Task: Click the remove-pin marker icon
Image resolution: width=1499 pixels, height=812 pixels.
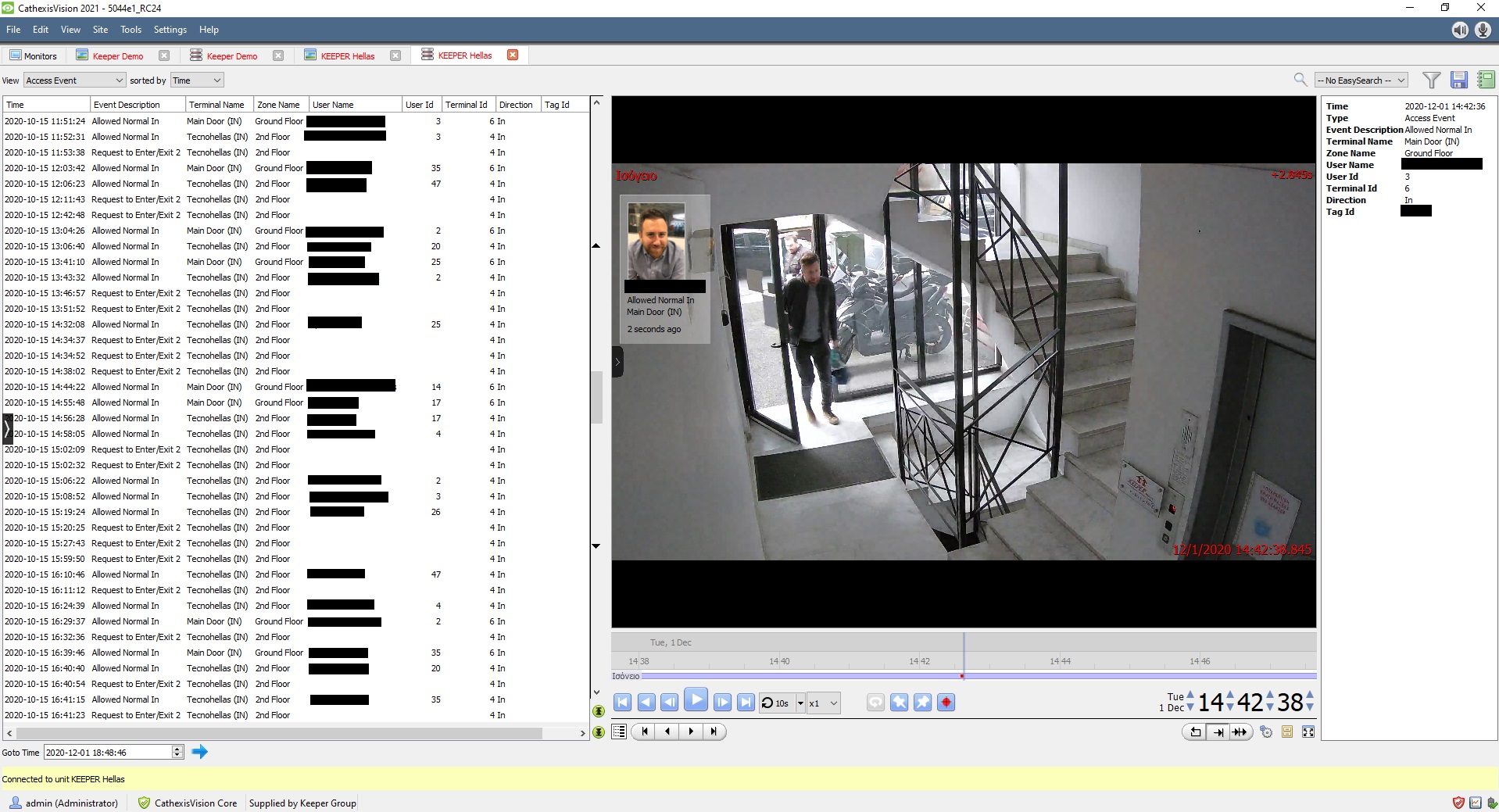Action: click(900, 703)
